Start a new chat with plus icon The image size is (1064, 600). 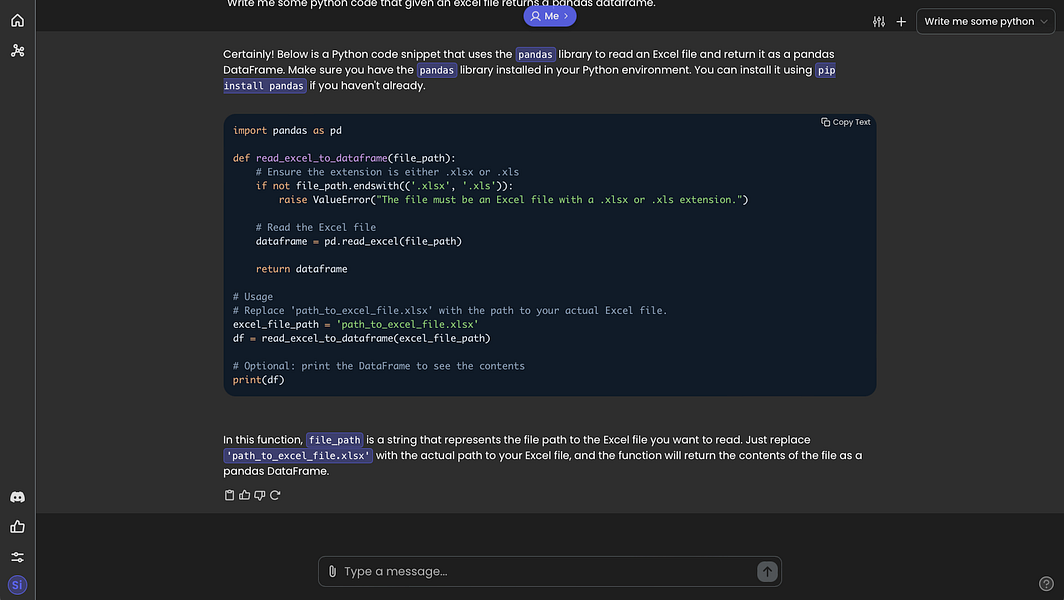901,21
